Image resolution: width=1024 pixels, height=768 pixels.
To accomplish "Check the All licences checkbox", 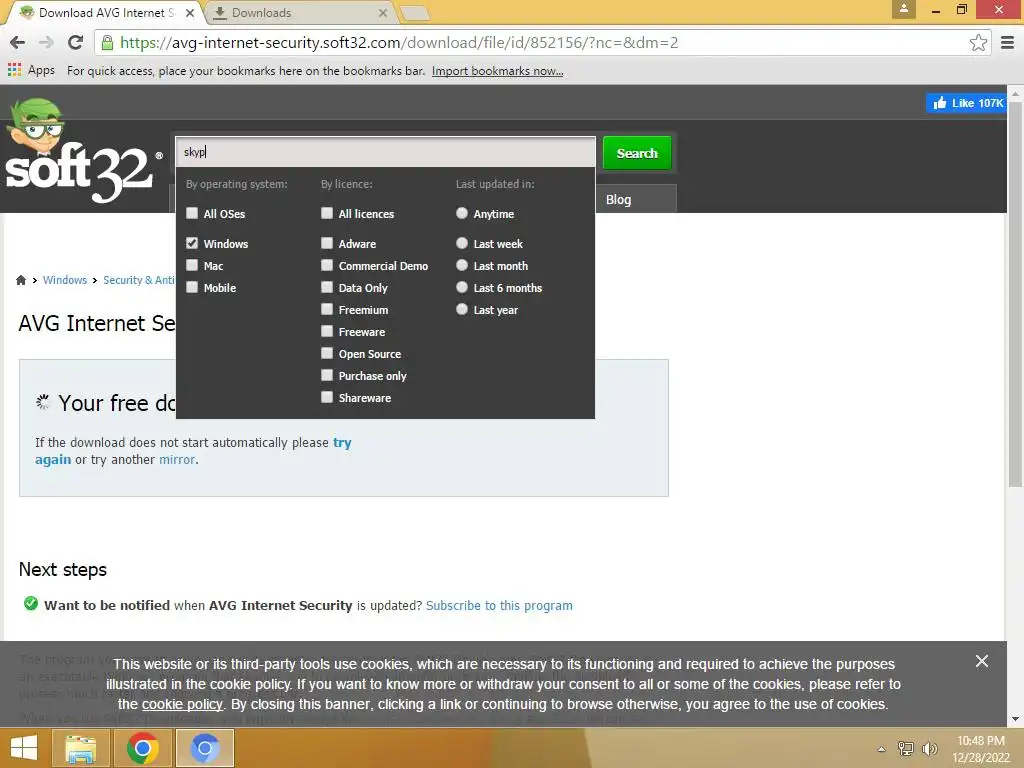I will 327,213.
